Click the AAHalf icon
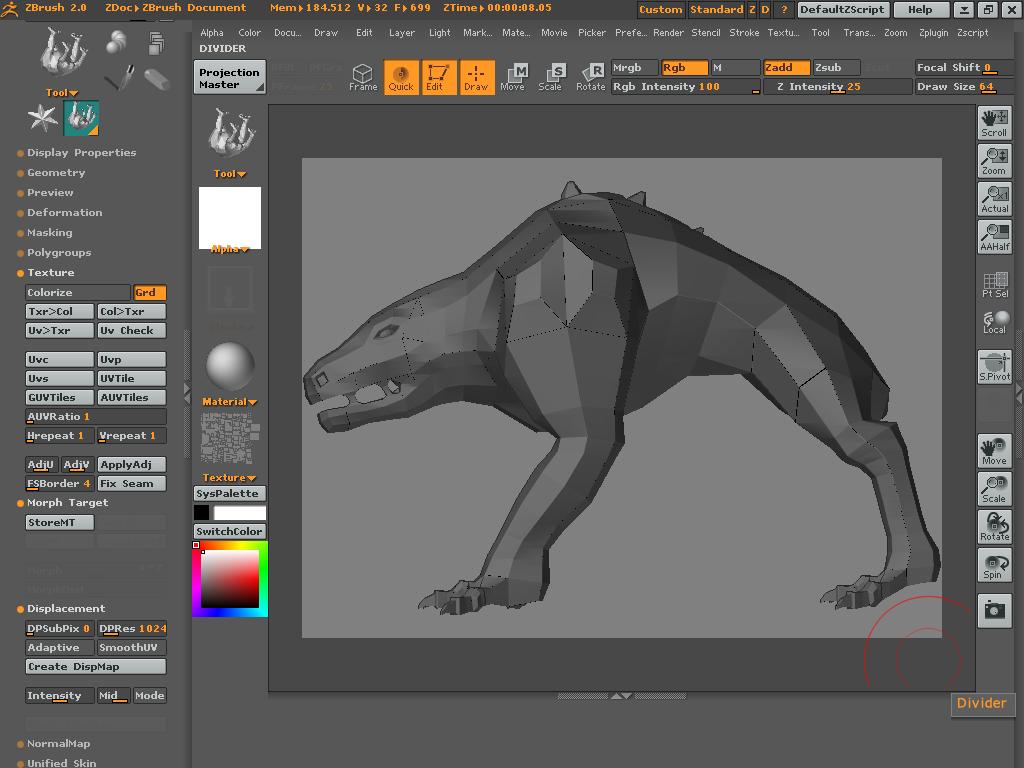The width and height of the screenshot is (1024, 768). pos(994,237)
